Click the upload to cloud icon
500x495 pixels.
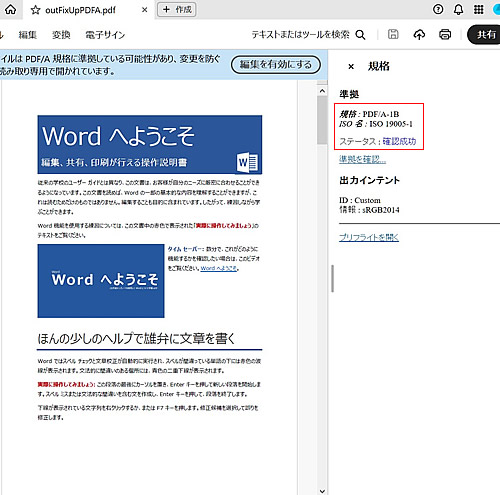[x=419, y=34]
